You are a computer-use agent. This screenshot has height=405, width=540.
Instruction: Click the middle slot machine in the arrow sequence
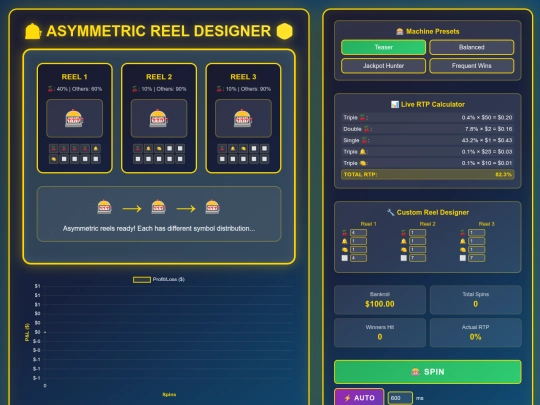(158, 207)
